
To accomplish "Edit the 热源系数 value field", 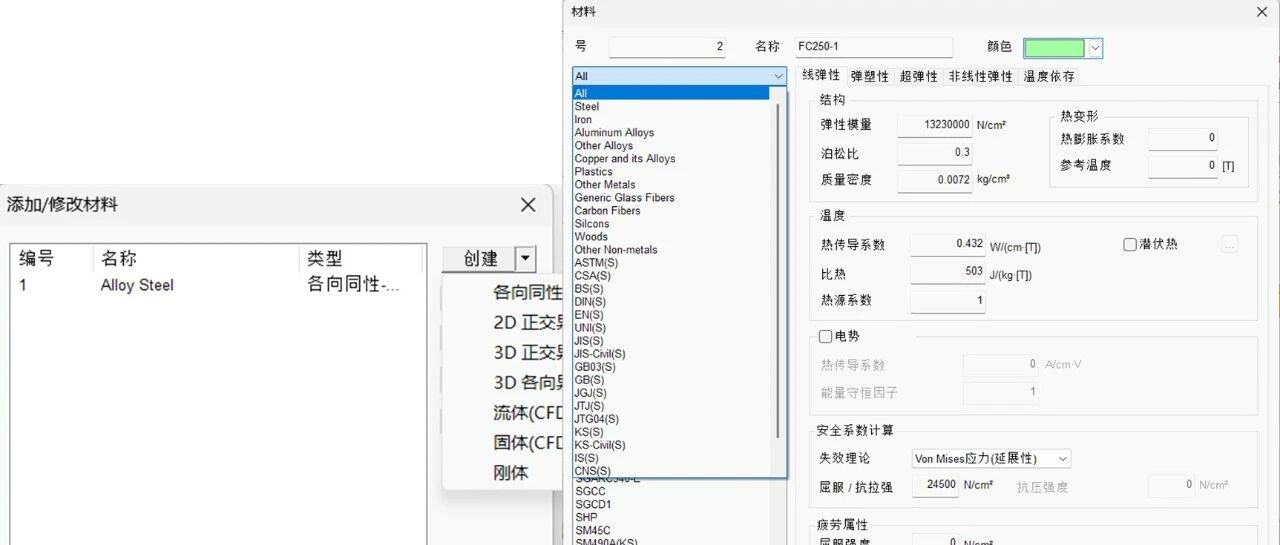I will click(x=948, y=300).
